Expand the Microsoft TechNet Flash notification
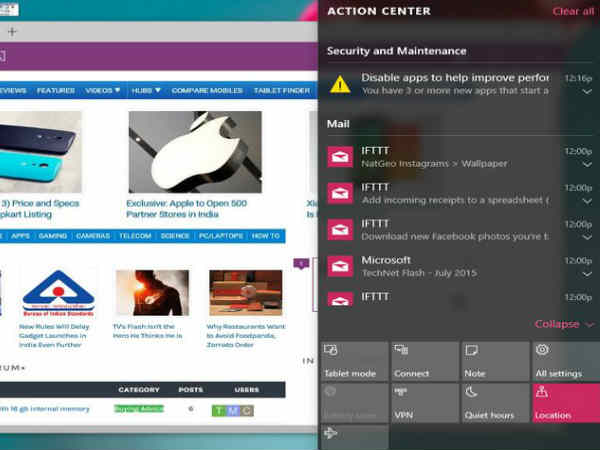Screen dimensions: 600x450 pyautogui.click(x=587, y=274)
